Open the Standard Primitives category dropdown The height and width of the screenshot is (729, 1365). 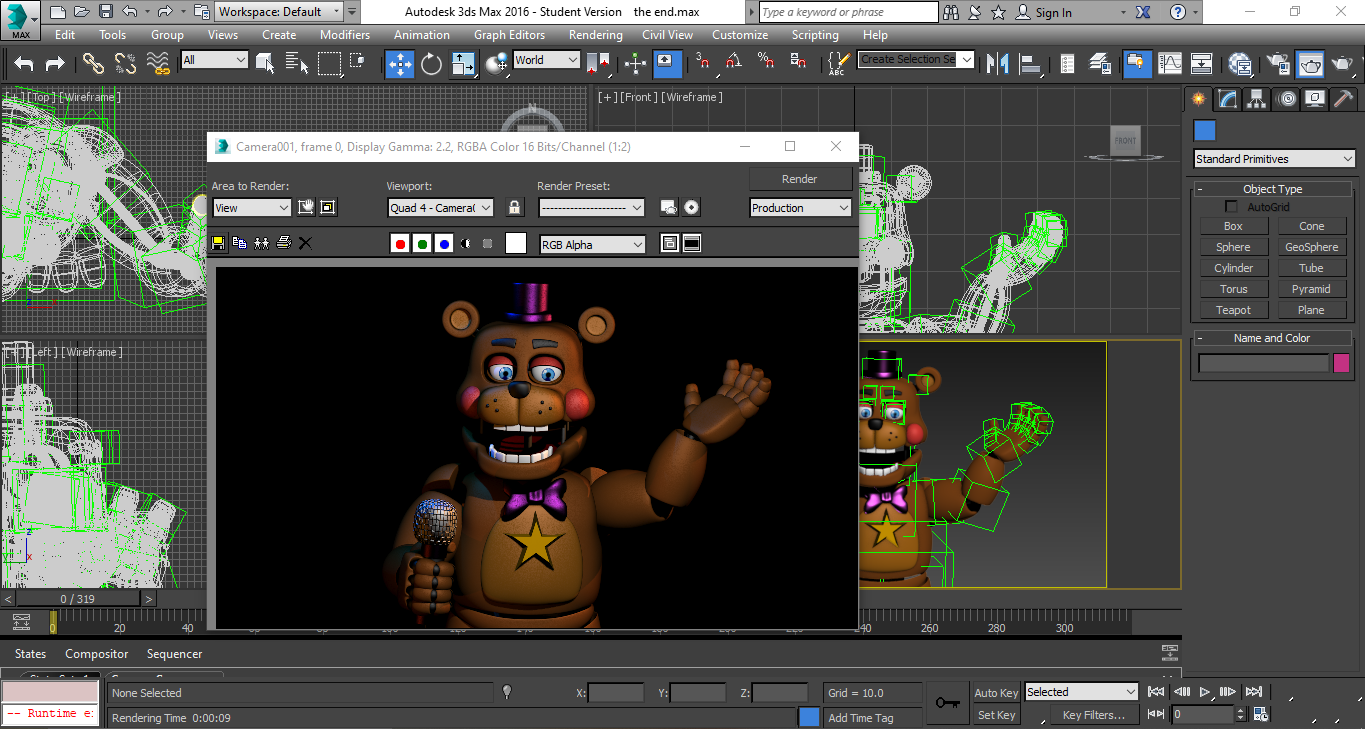[x=1275, y=159]
